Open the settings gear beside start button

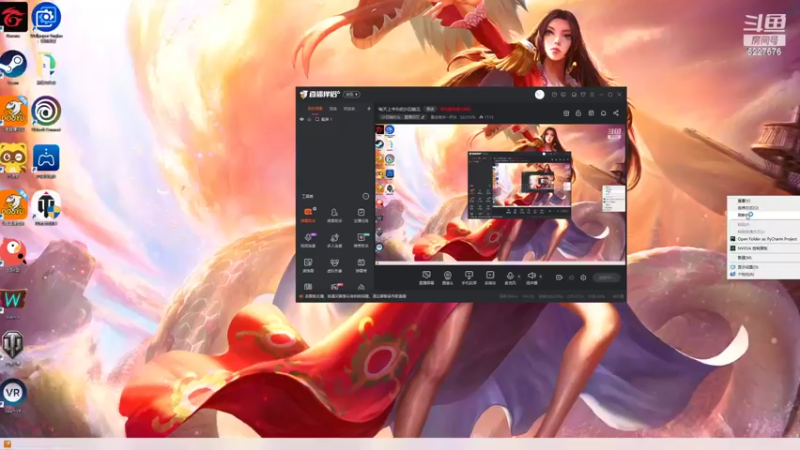[x=583, y=278]
